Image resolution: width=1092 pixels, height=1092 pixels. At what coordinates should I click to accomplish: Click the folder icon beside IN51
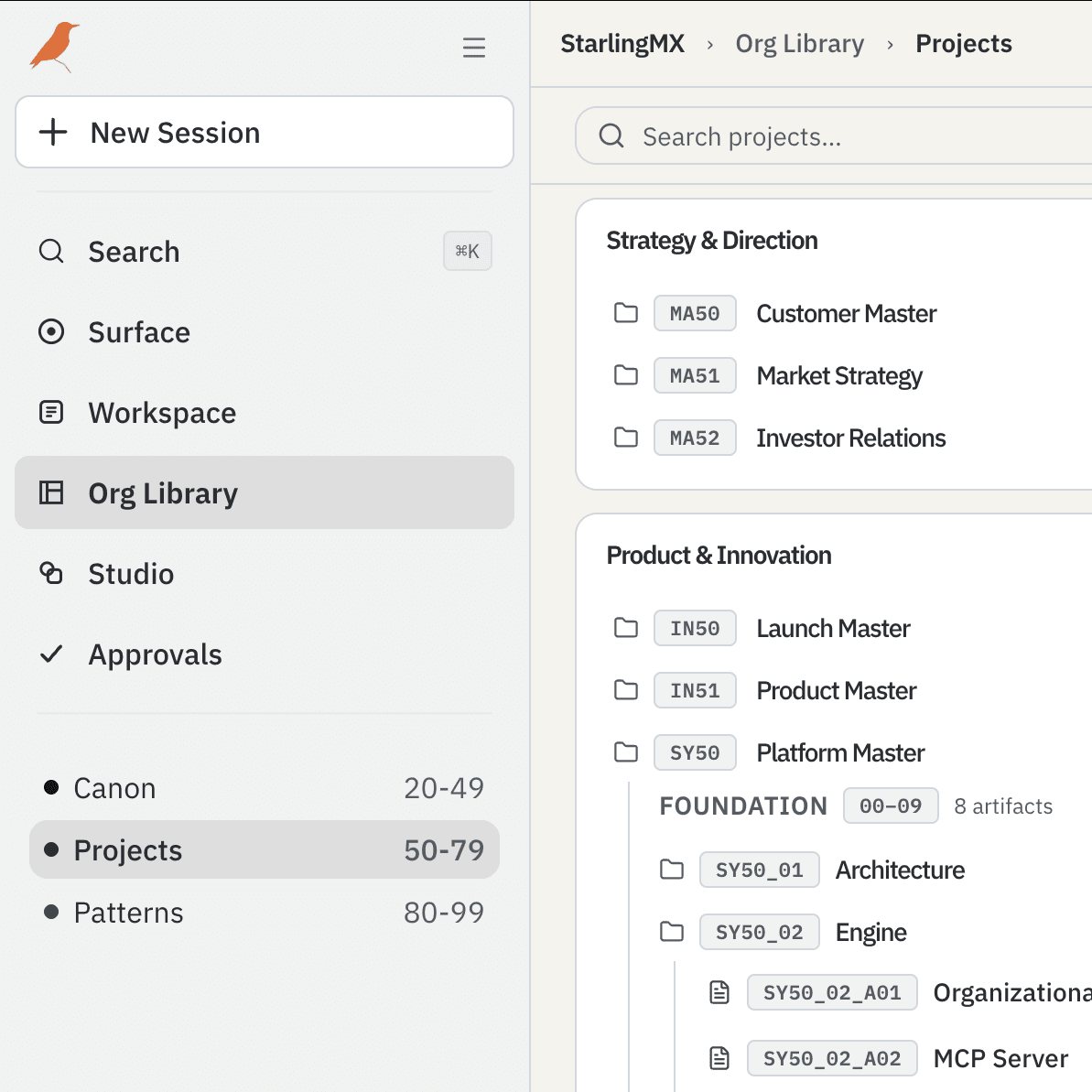click(626, 690)
